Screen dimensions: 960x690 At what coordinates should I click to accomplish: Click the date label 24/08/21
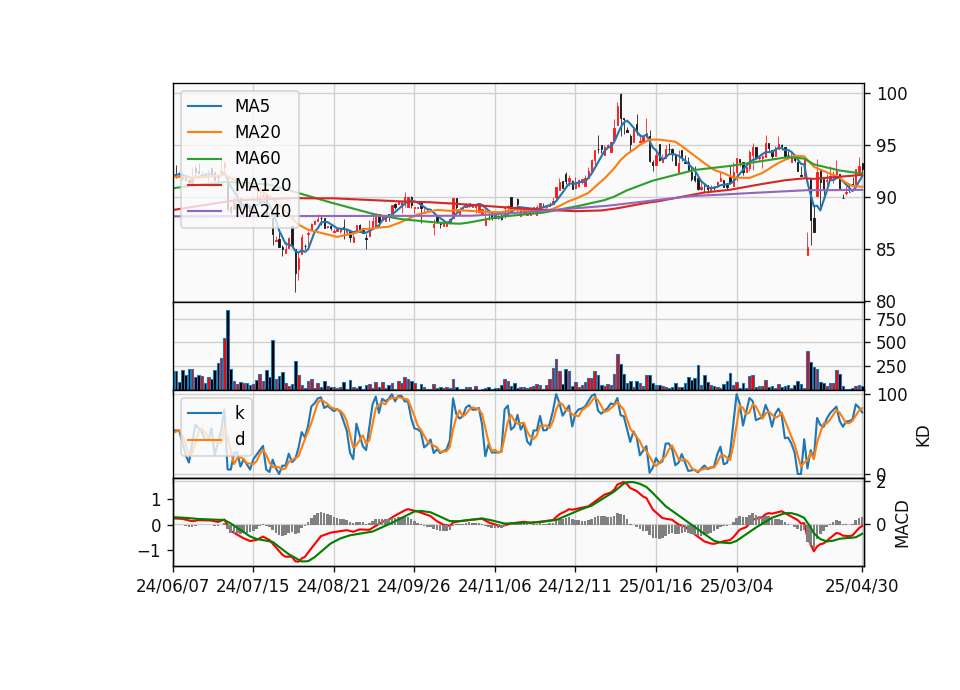coord(334,586)
